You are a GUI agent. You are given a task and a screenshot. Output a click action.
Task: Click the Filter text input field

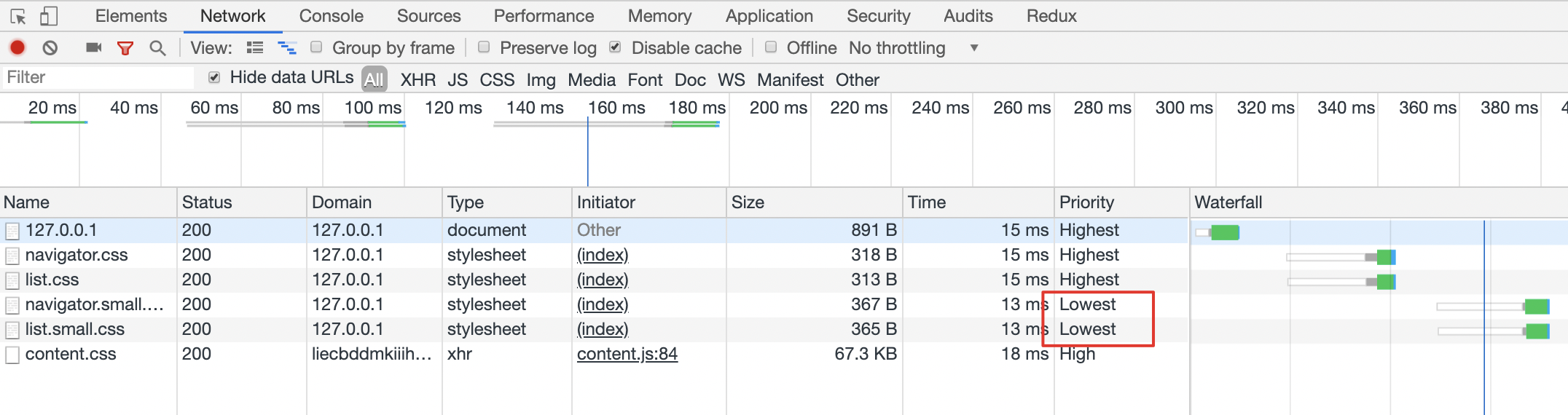98,77
